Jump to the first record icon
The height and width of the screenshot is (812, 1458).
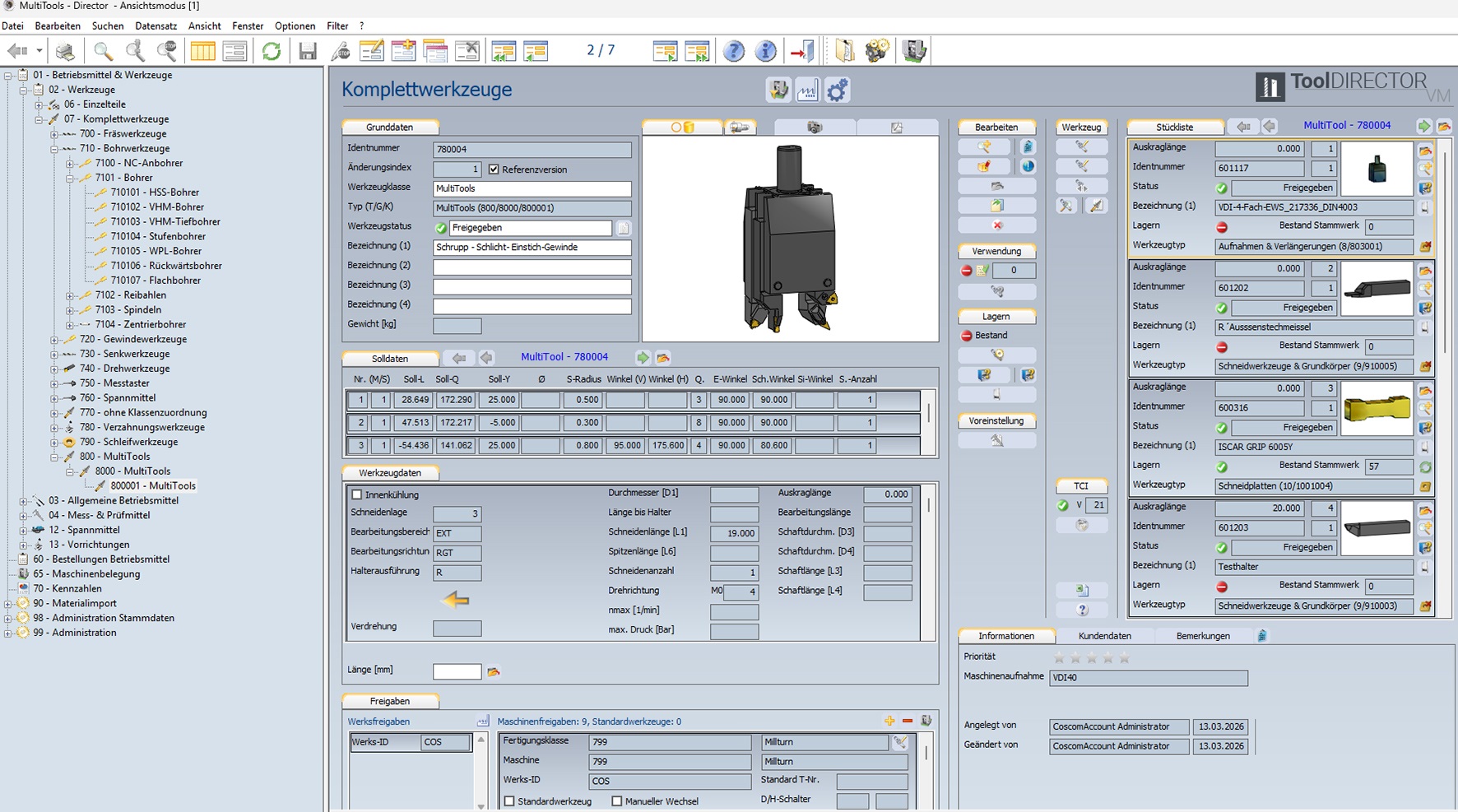(x=504, y=51)
